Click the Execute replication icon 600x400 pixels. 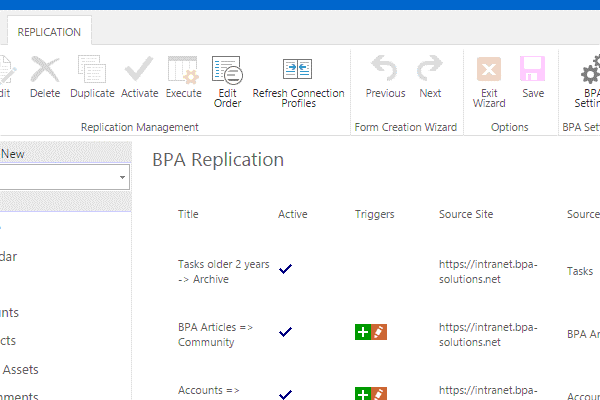tap(183, 69)
